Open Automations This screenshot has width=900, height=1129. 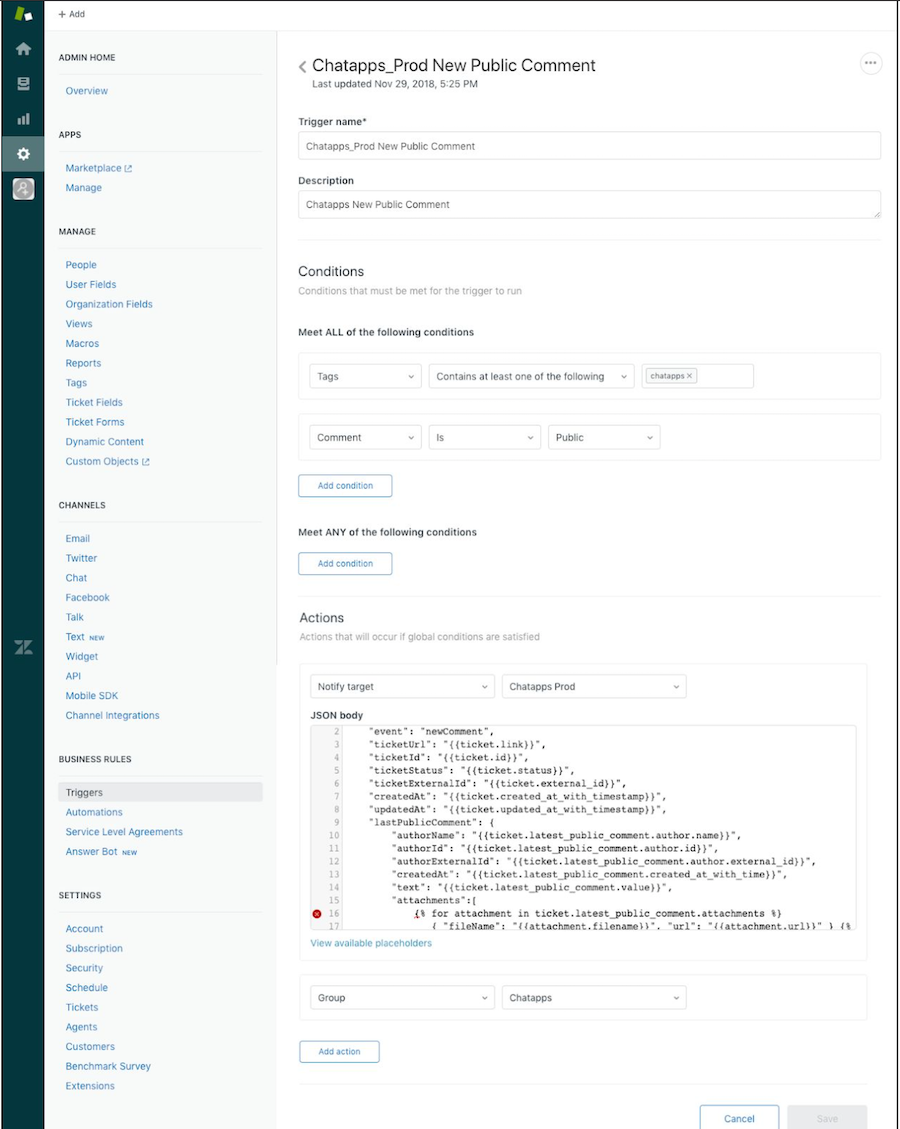[94, 812]
